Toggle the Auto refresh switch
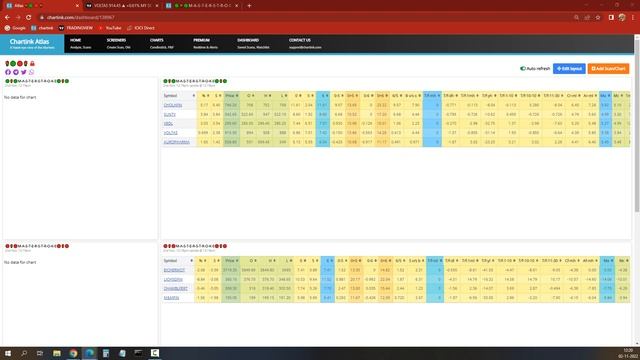 click(523, 69)
